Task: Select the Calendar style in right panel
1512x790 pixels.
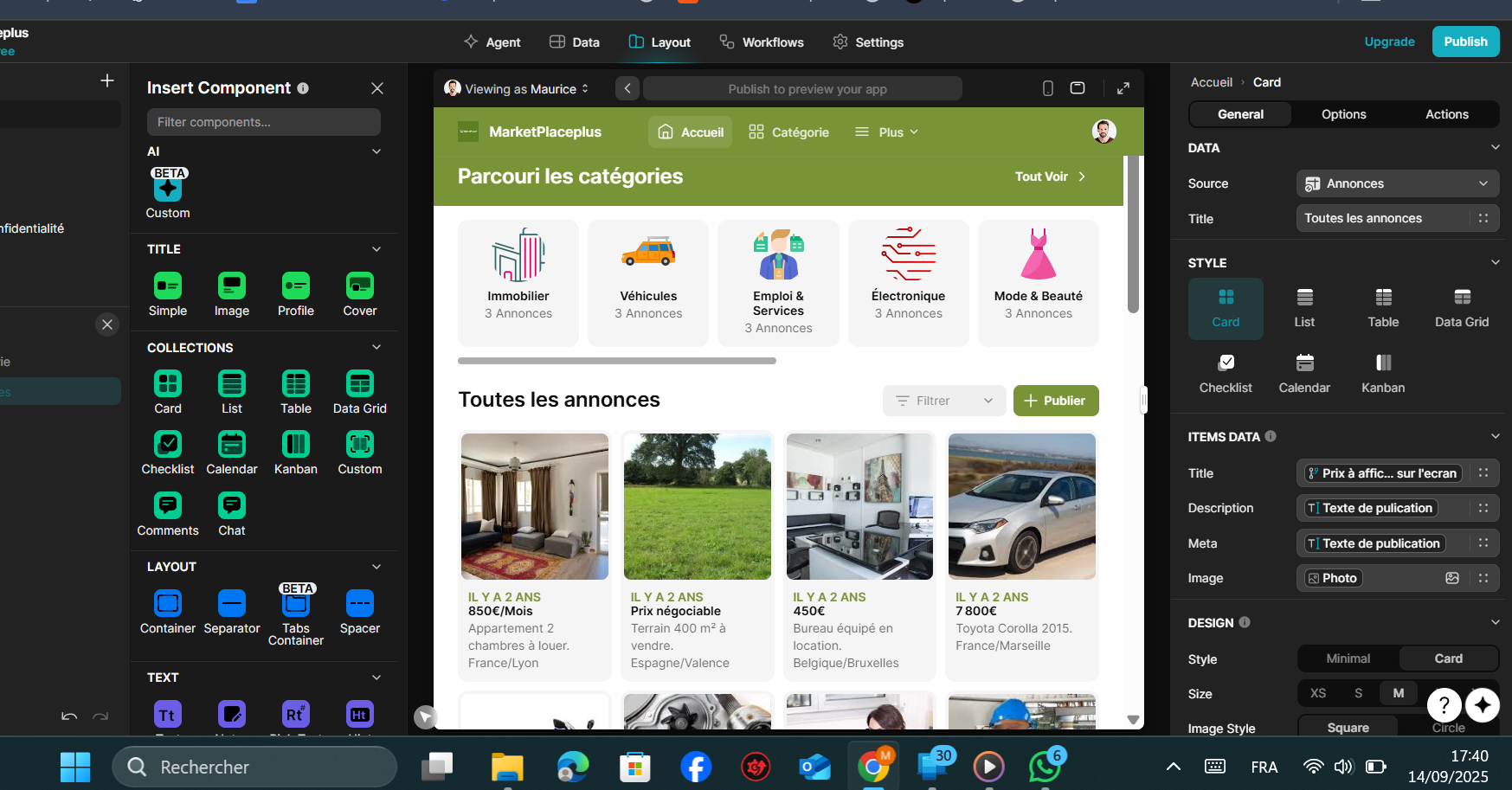Action: 1303,373
